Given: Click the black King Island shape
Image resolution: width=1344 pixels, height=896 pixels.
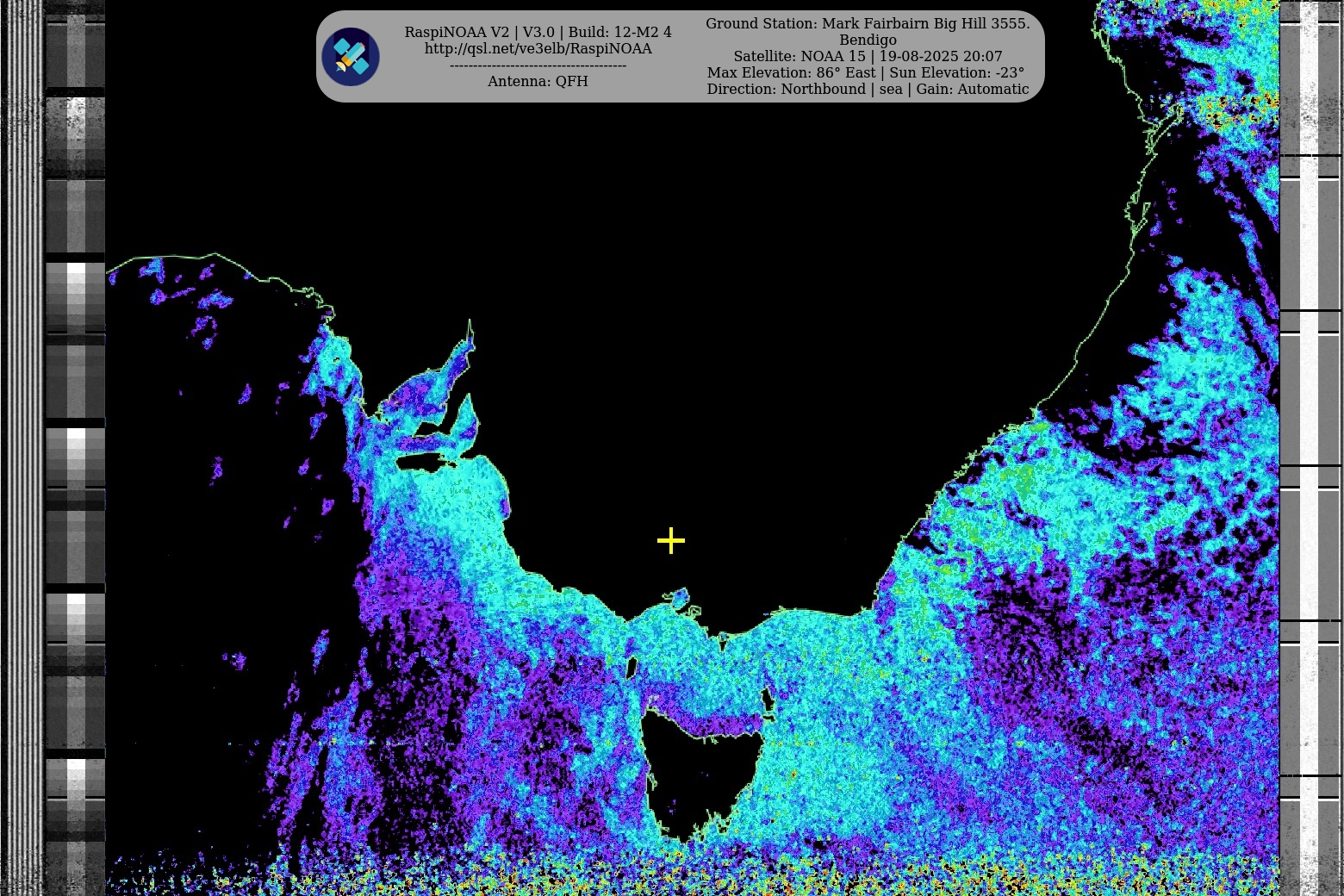Looking at the screenshot, I should tap(632, 669).
